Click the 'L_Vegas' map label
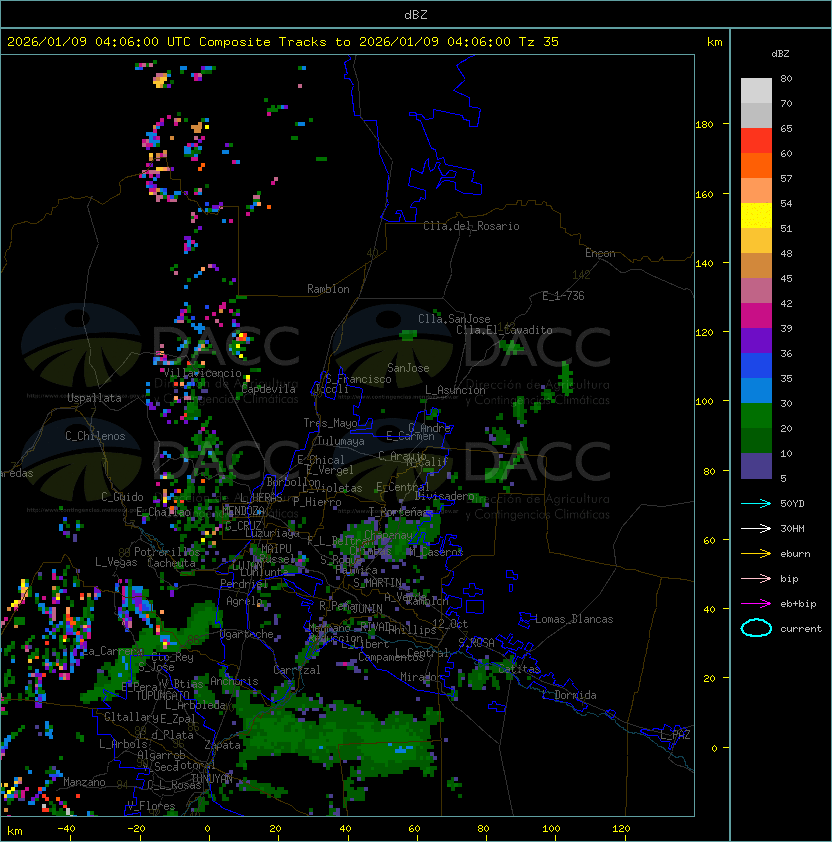Image resolution: width=832 pixels, height=842 pixels. coord(116,562)
